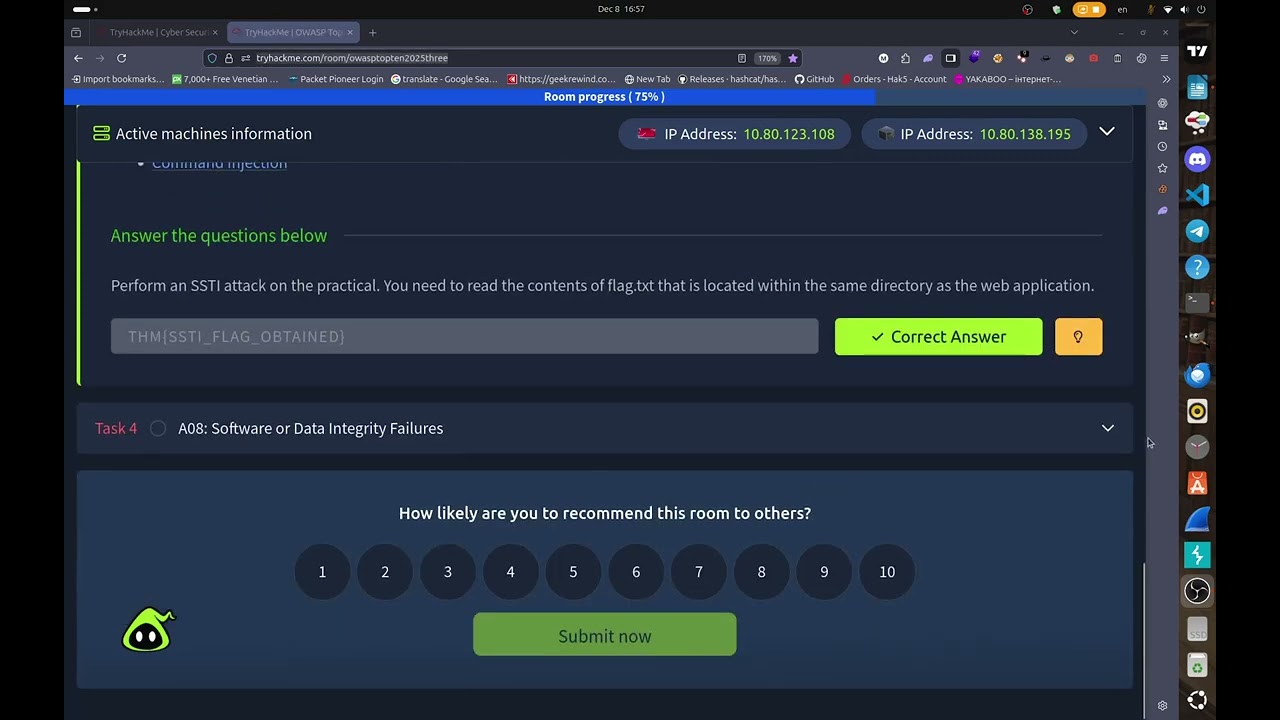Reload the page with the refresh icon
Image resolution: width=1280 pixels, height=720 pixels.
(x=121, y=58)
